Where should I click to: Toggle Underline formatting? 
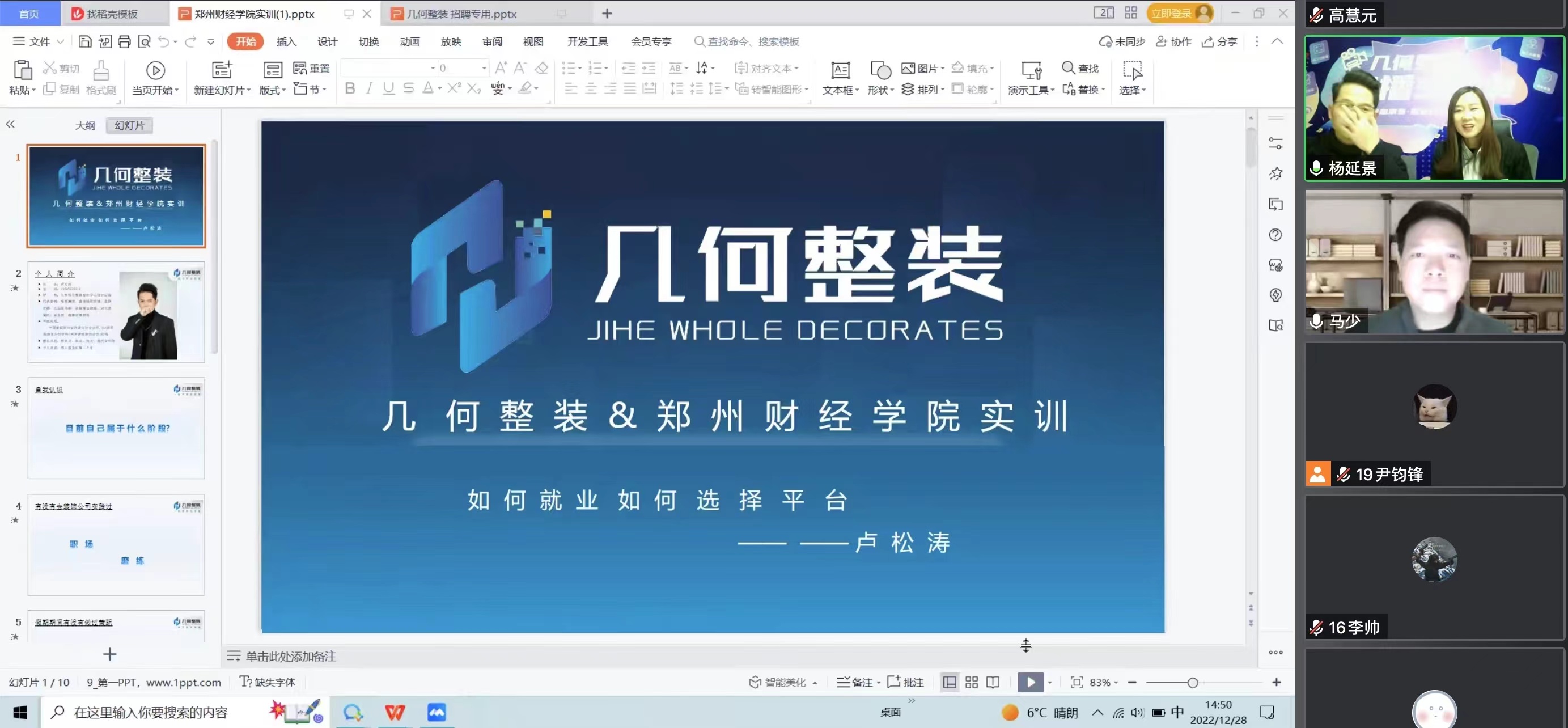pyautogui.click(x=388, y=88)
